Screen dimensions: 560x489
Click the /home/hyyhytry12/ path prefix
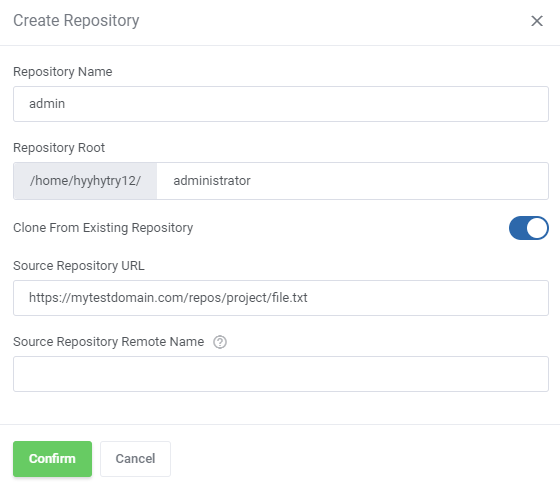pos(85,181)
